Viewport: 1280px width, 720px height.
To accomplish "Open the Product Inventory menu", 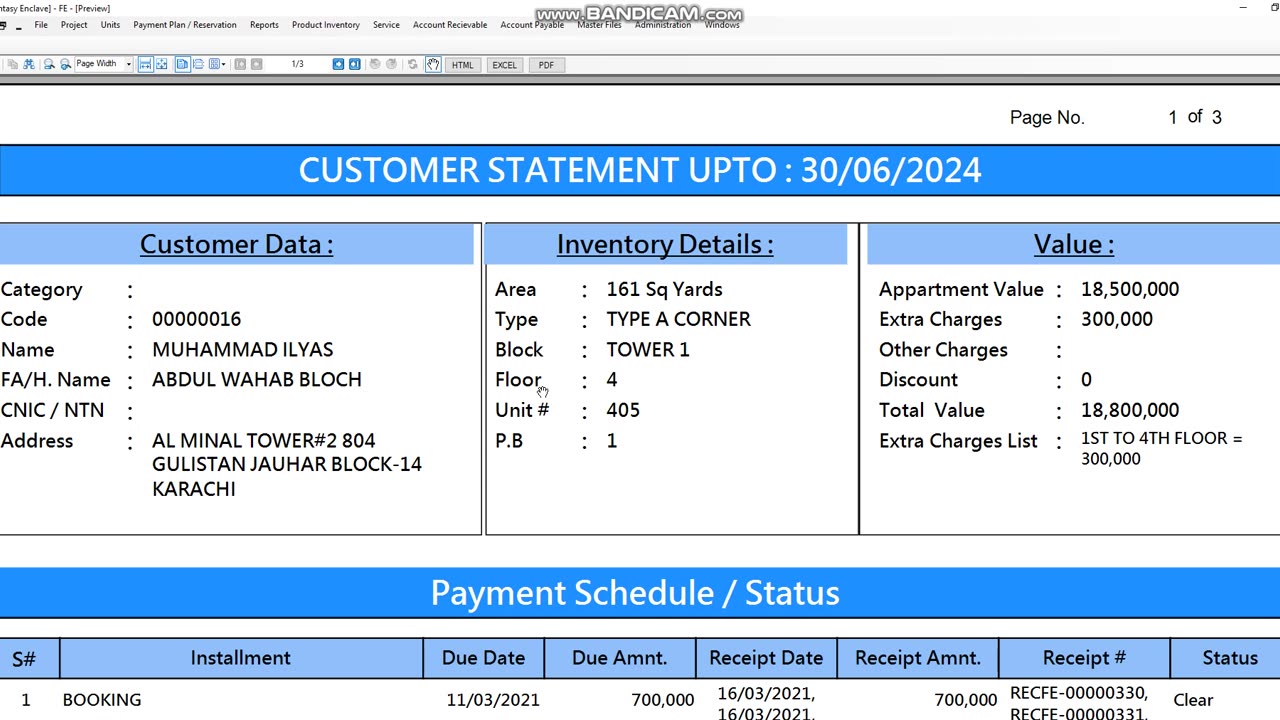I will [x=326, y=25].
